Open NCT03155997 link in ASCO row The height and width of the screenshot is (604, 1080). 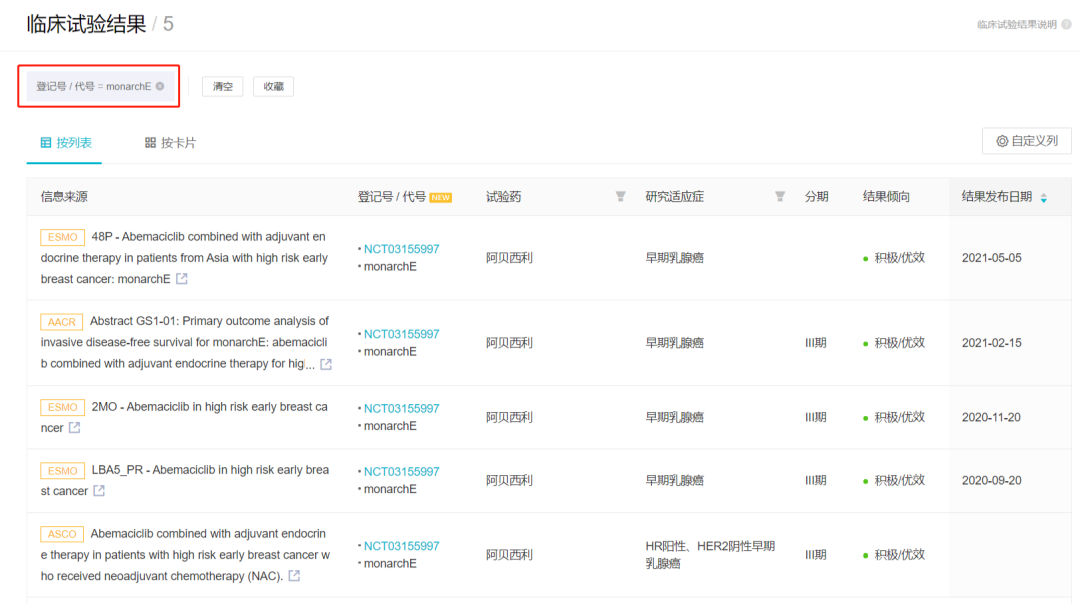[401, 546]
